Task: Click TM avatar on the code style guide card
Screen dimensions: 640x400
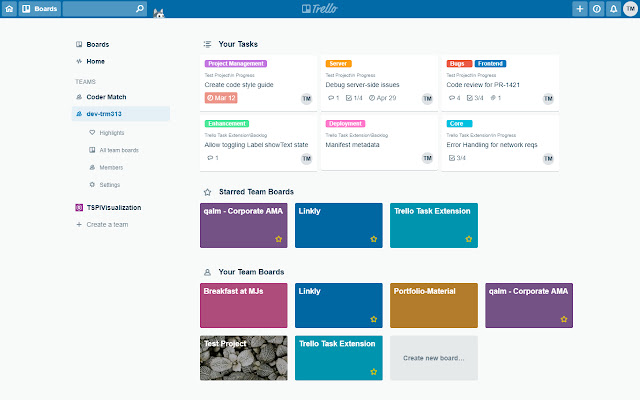Action: click(x=307, y=98)
